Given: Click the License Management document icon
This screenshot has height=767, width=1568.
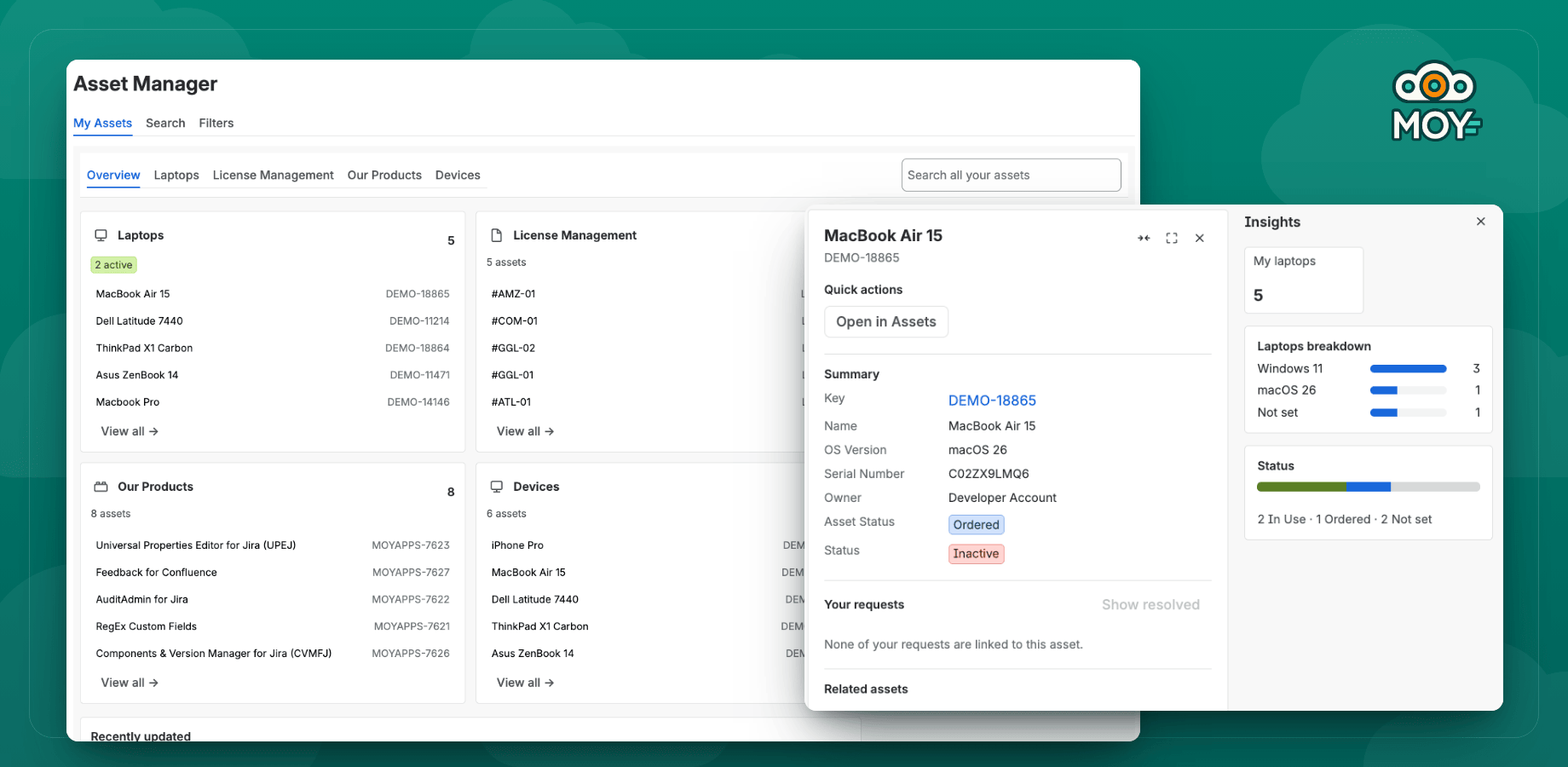Looking at the screenshot, I should [x=497, y=235].
